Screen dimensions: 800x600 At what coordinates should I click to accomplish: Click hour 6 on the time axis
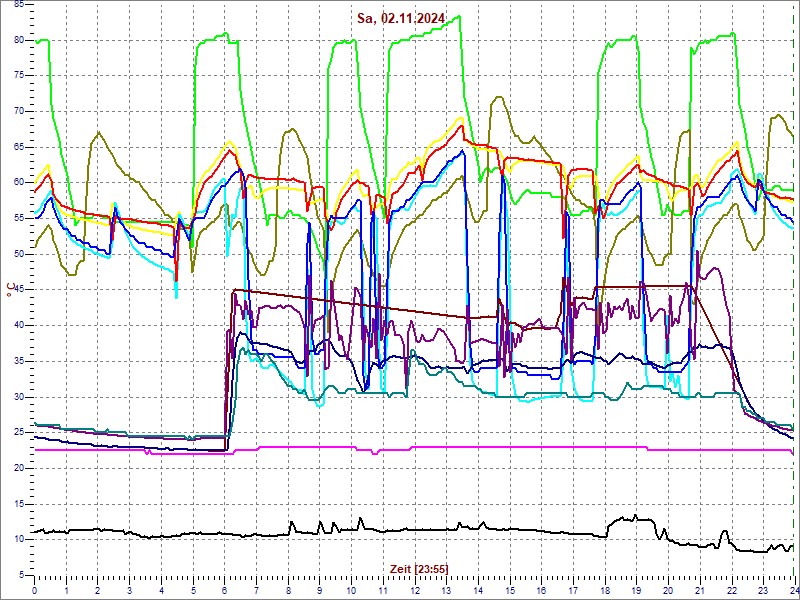[x=224, y=589]
